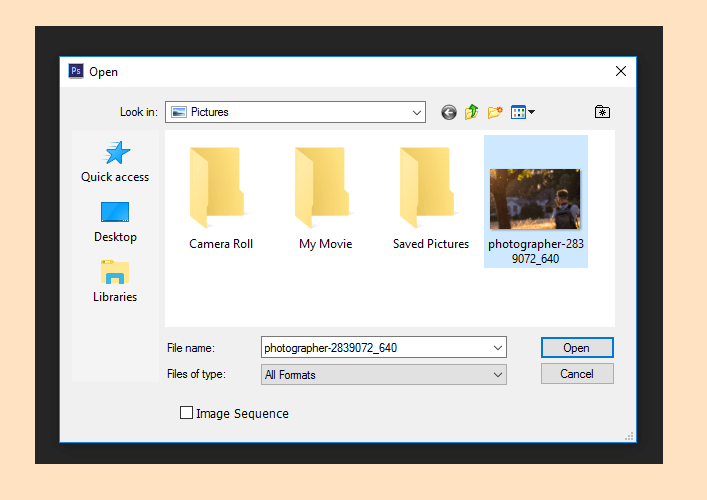Go to Desktop in sidebar
Image resolution: width=707 pixels, height=500 pixels.
point(115,222)
